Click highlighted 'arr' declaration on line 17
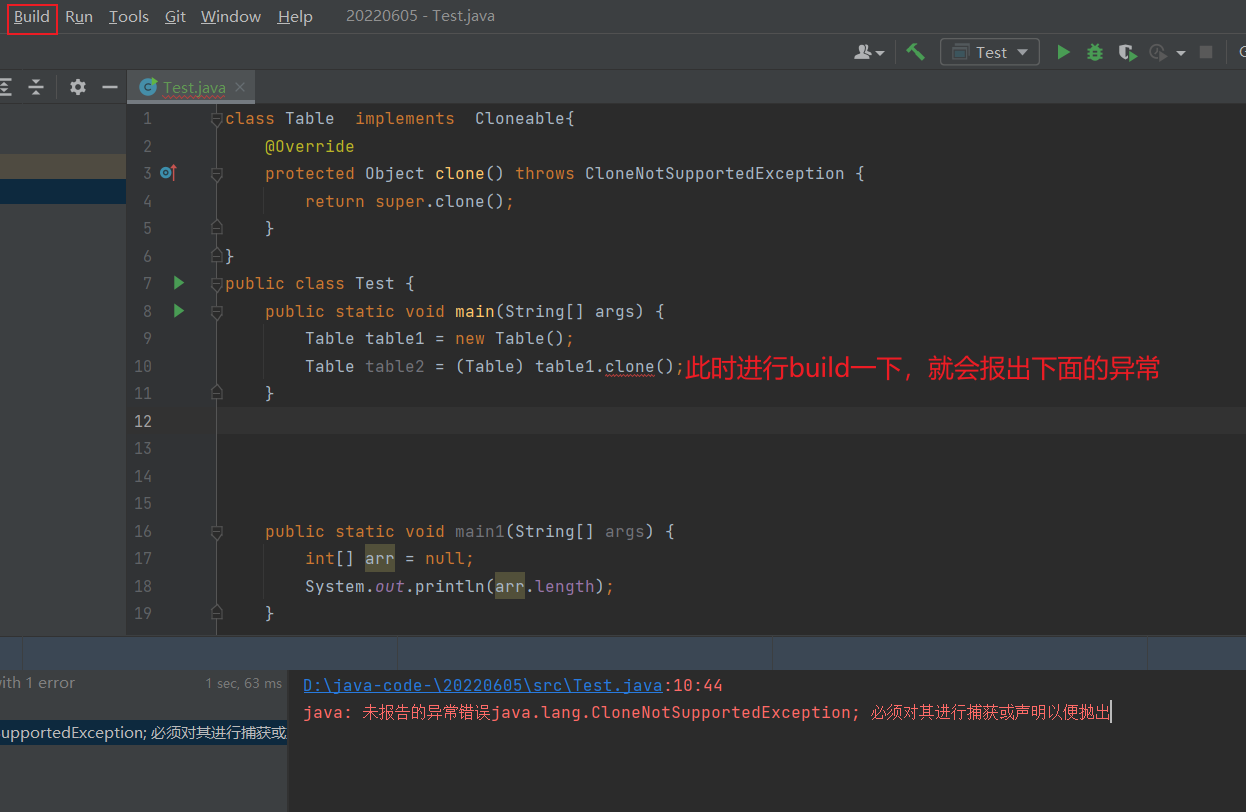 point(380,559)
